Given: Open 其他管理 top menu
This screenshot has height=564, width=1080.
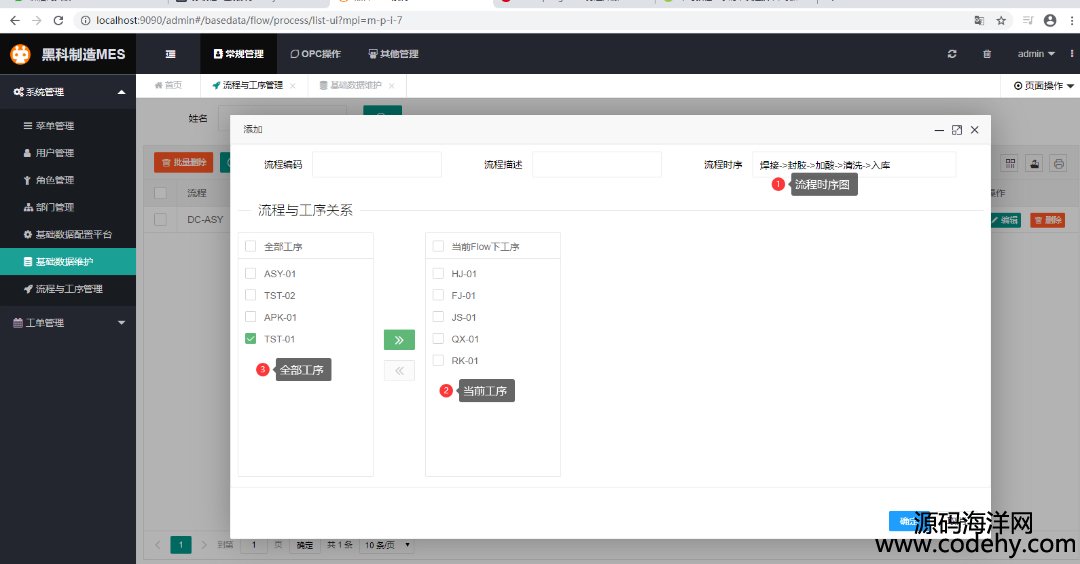Looking at the screenshot, I should click(393, 54).
